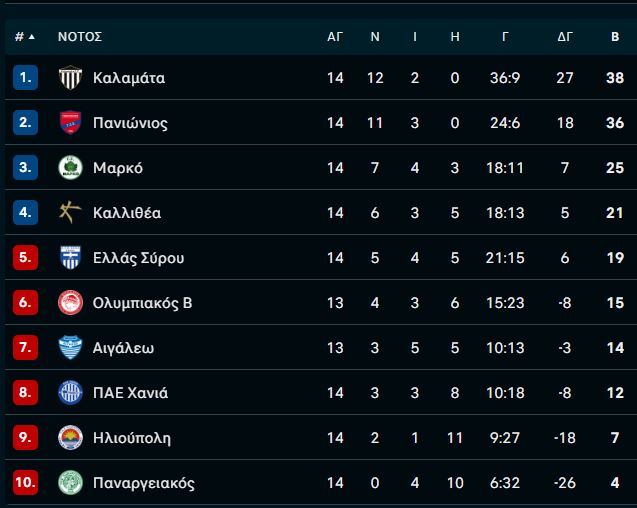Screen dimensions: 637x508
Task: Sort standings by ΑΓ matches played
Action: 335,37
